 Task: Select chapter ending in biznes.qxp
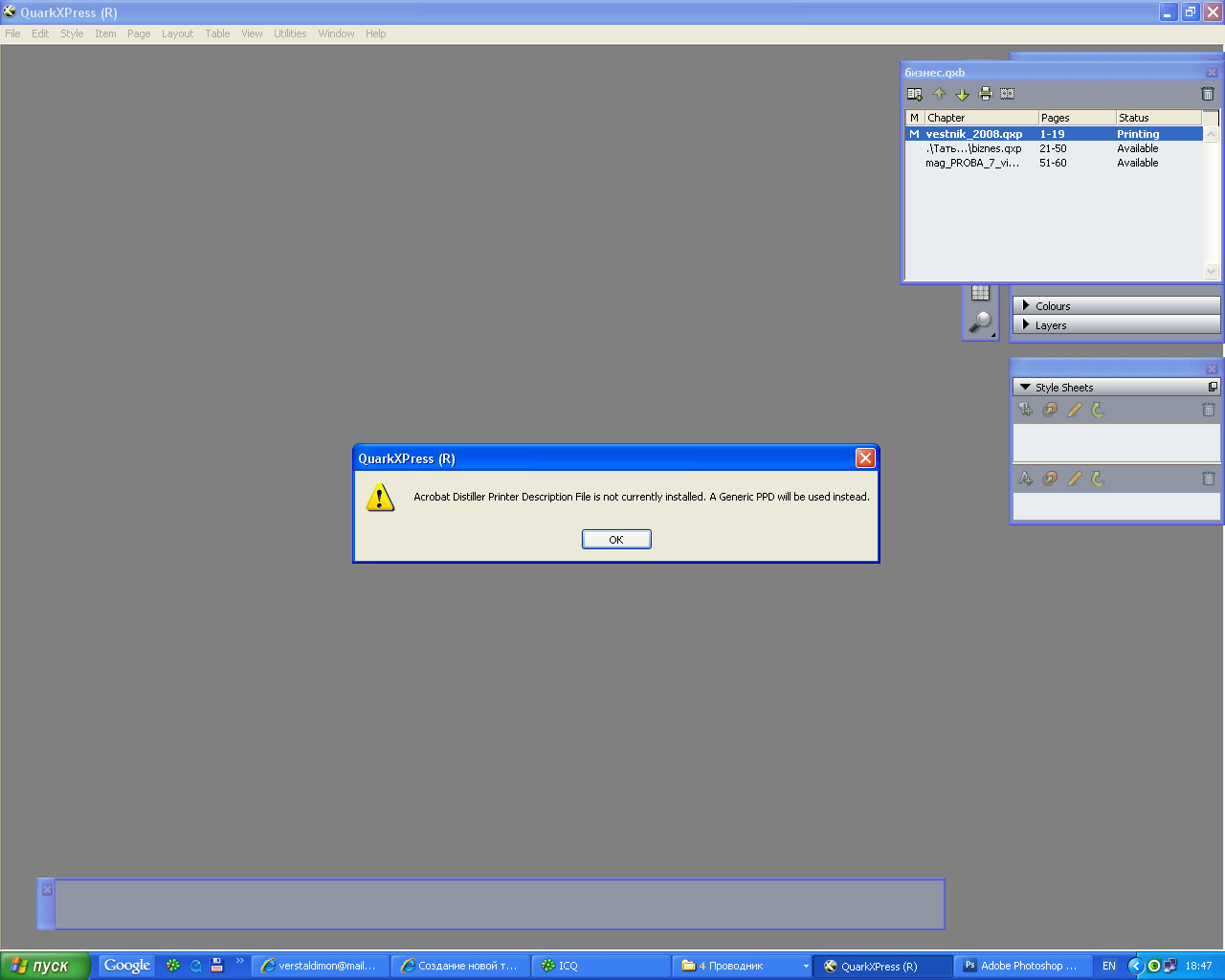click(x=1054, y=148)
